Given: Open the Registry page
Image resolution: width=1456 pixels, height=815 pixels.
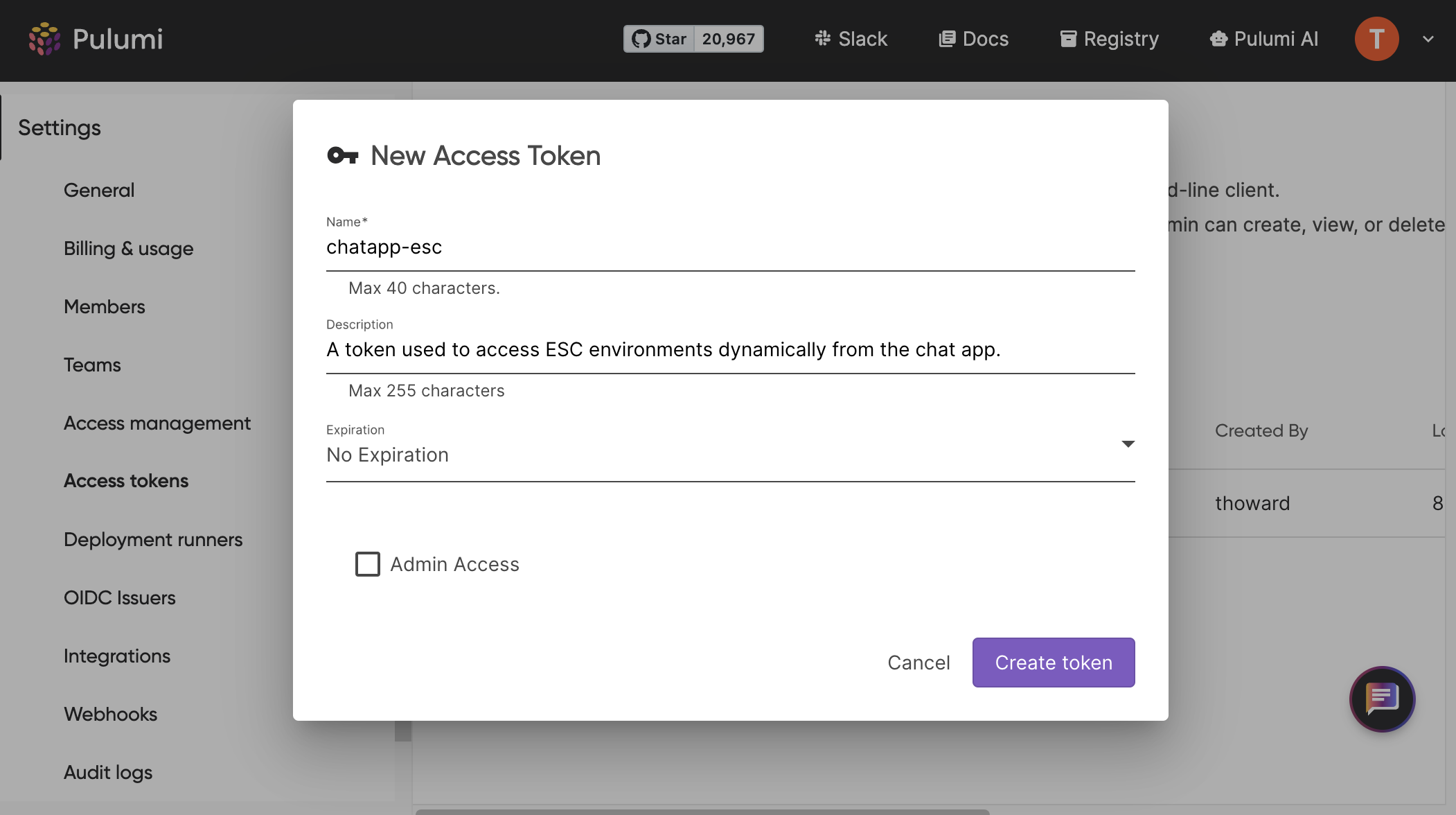Looking at the screenshot, I should (x=1109, y=39).
